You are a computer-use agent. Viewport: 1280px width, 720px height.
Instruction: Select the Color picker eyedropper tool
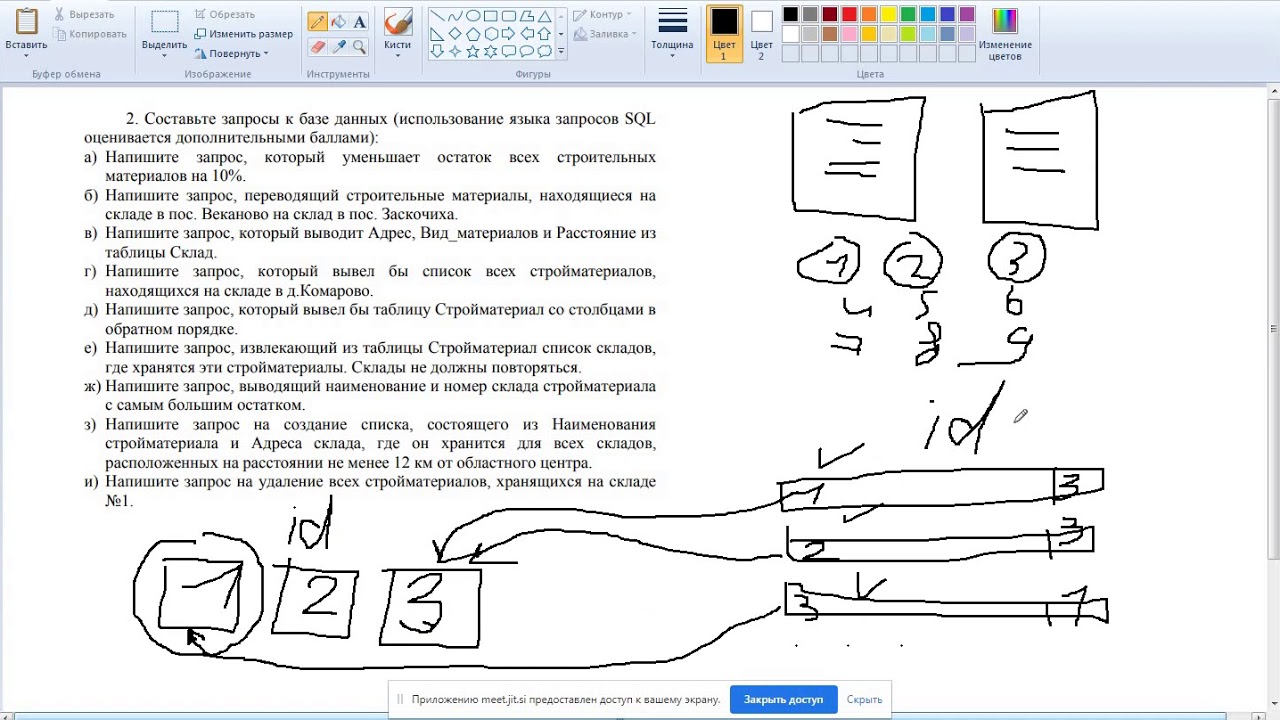[338, 46]
